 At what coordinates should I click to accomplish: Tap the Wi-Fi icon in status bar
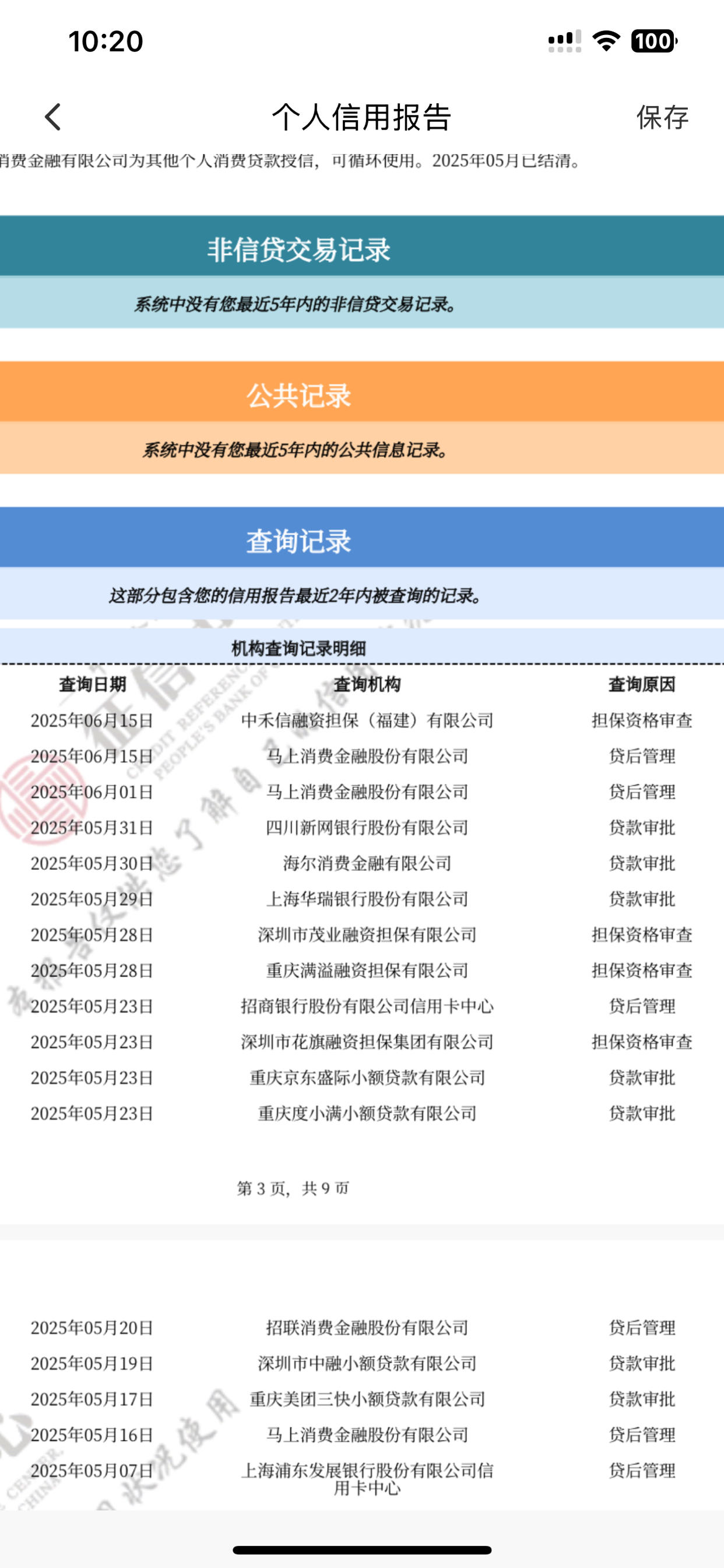click(606, 41)
